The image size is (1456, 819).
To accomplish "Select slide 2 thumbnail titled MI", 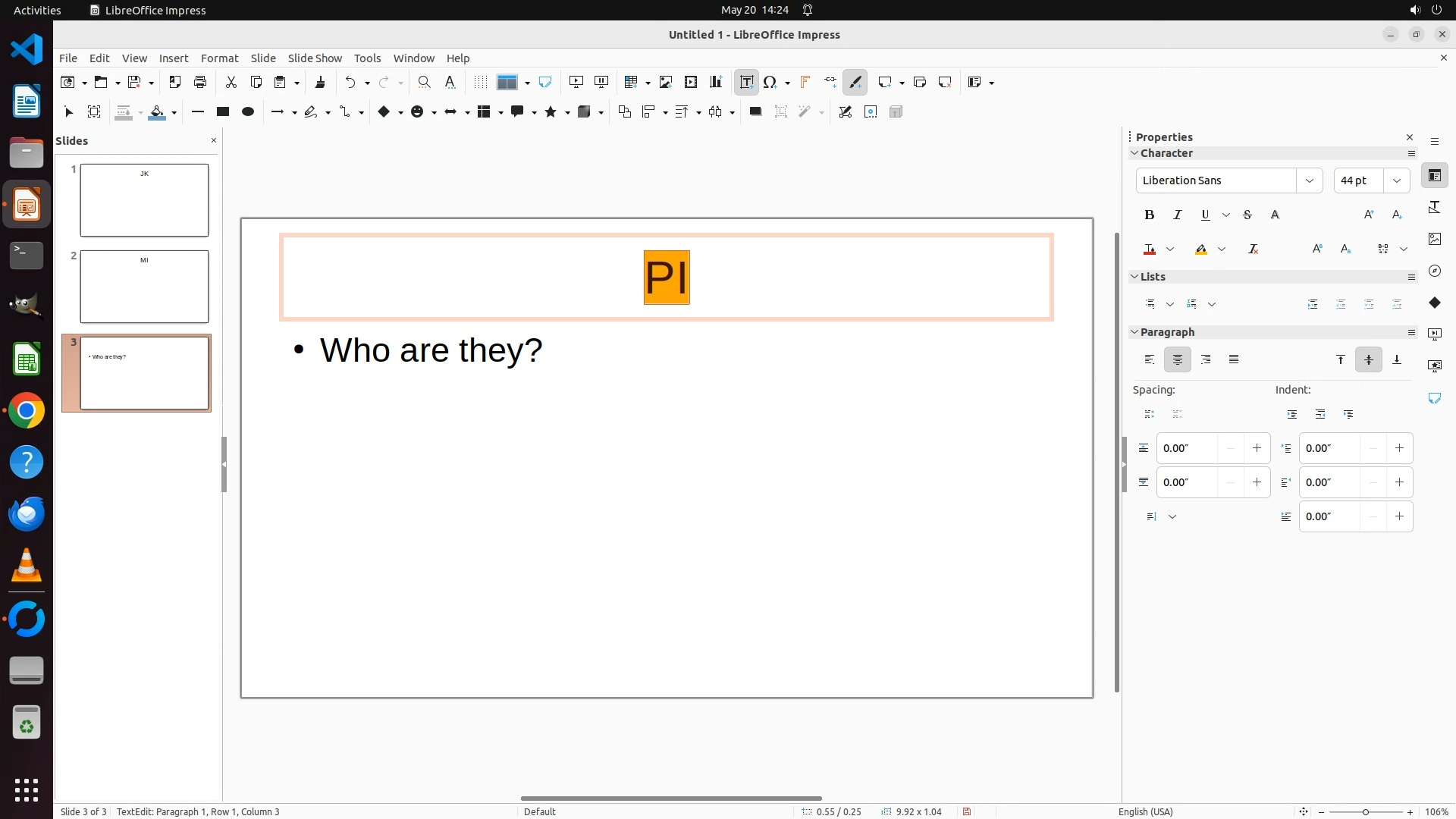I will pos(144,287).
